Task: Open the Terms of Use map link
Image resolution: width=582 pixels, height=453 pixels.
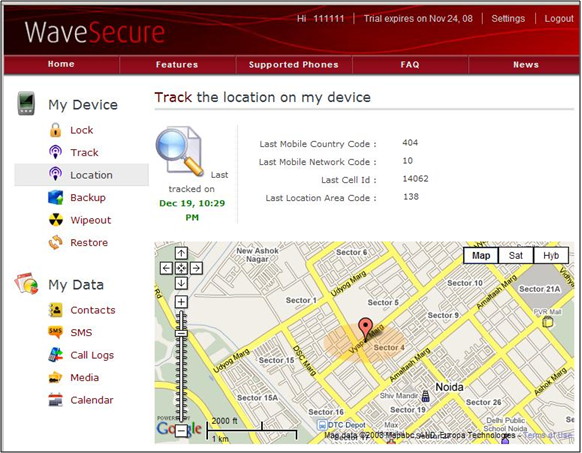Action: click(x=547, y=435)
